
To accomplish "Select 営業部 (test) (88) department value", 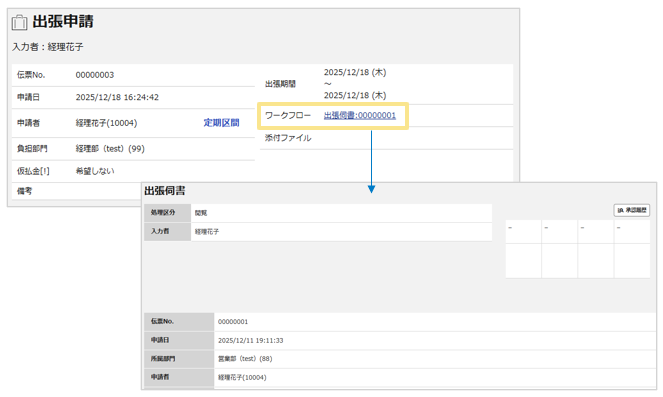I will pos(245,359).
